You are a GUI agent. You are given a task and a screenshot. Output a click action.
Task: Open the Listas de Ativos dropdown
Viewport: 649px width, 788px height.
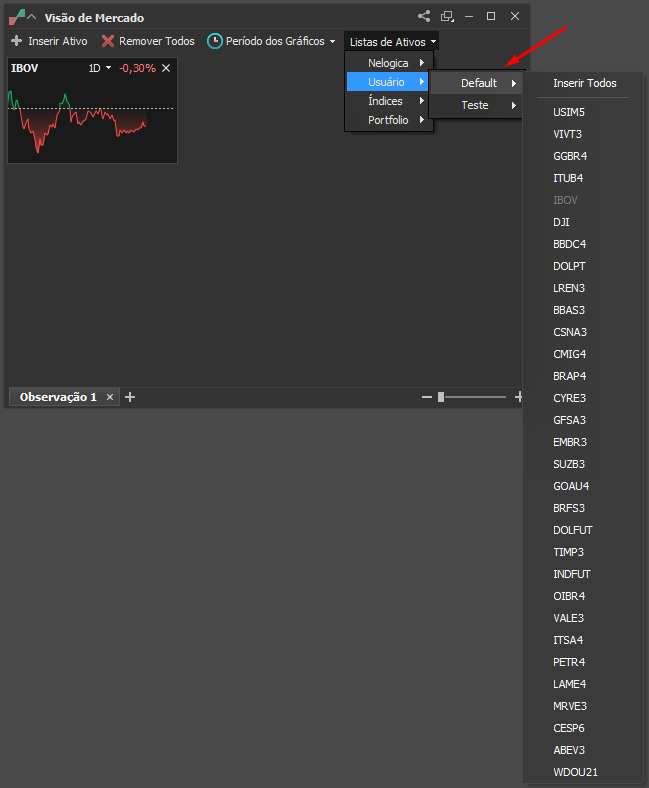click(392, 42)
